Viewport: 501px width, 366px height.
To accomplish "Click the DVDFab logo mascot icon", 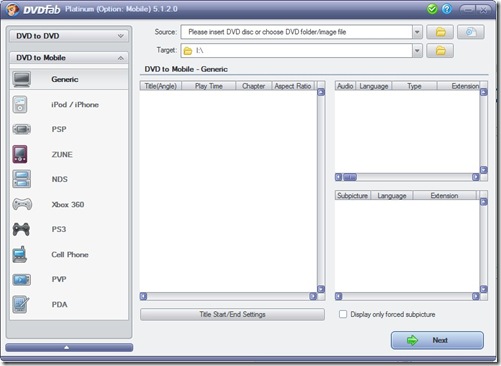I will (x=12, y=9).
